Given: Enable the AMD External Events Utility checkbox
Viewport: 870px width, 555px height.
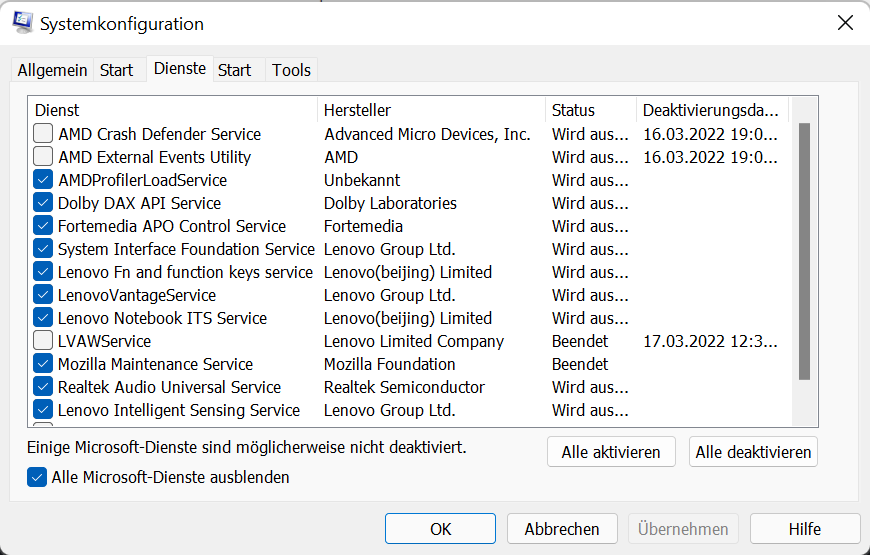Looking at the screenshot, I should pyautogui.click(x=43, y=157).
